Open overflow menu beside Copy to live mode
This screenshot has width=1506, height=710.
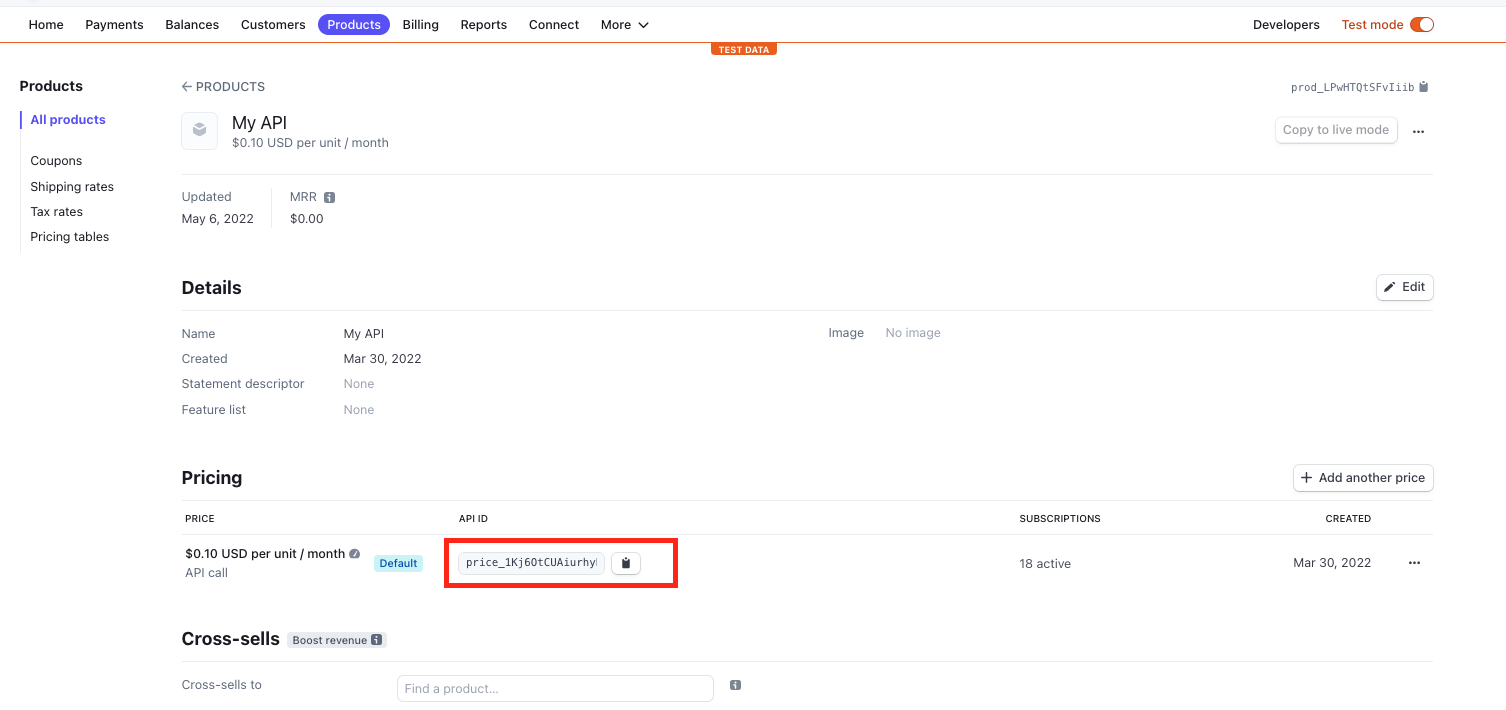coord(1418,130)
